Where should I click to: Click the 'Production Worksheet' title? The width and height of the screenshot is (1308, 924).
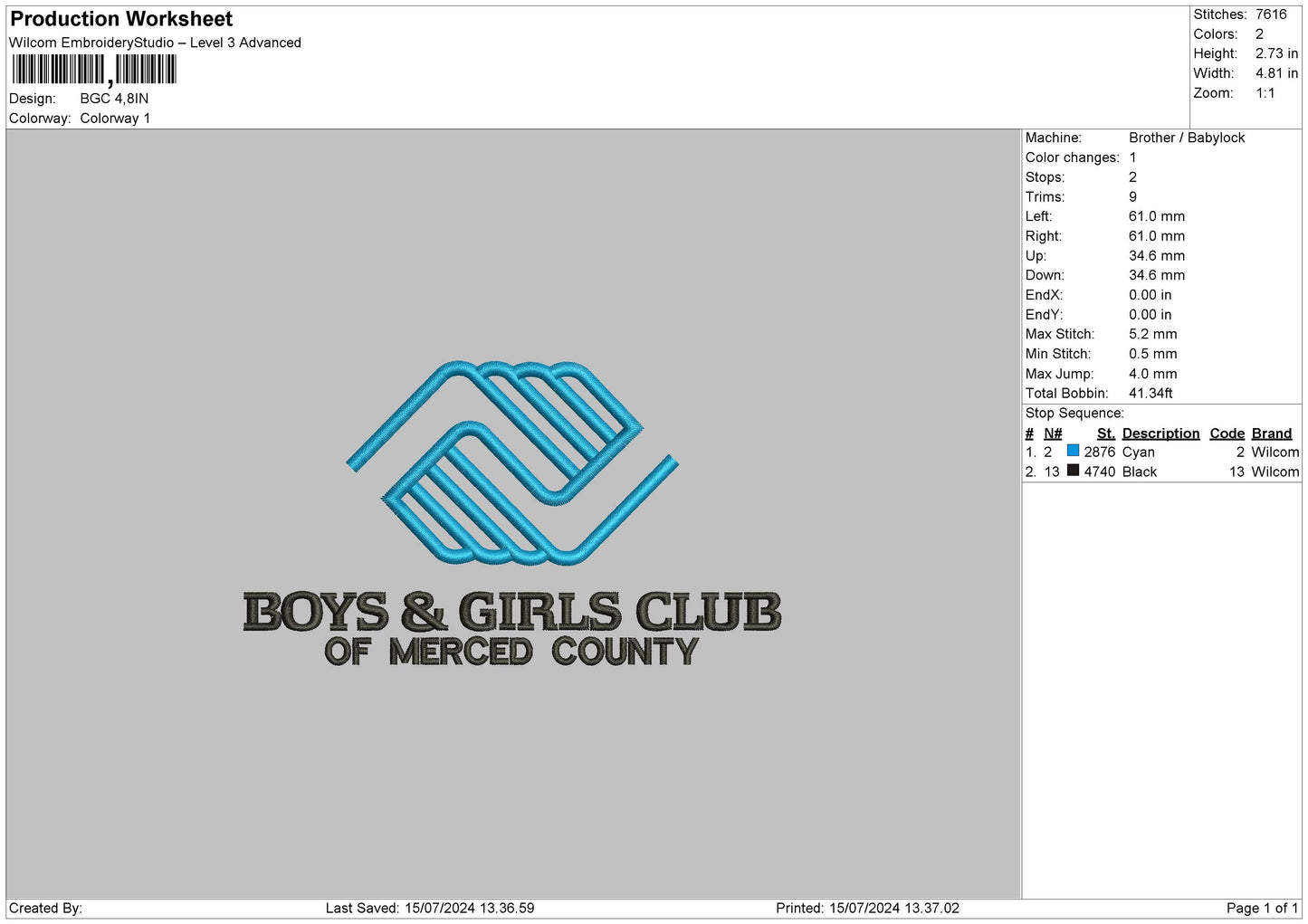coord(121,19)
